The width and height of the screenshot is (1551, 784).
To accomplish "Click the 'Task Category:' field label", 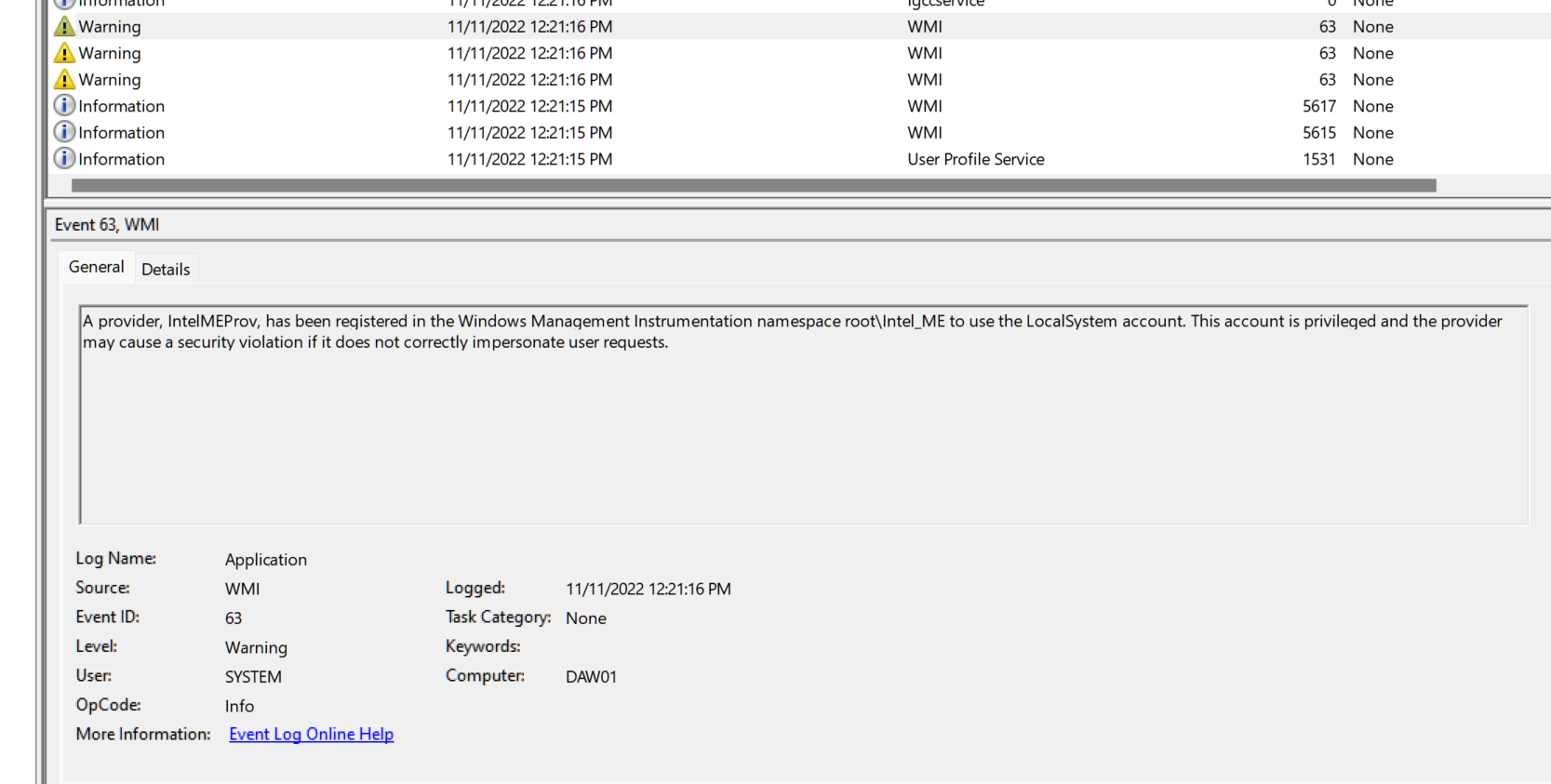I will tap(498, 617).
